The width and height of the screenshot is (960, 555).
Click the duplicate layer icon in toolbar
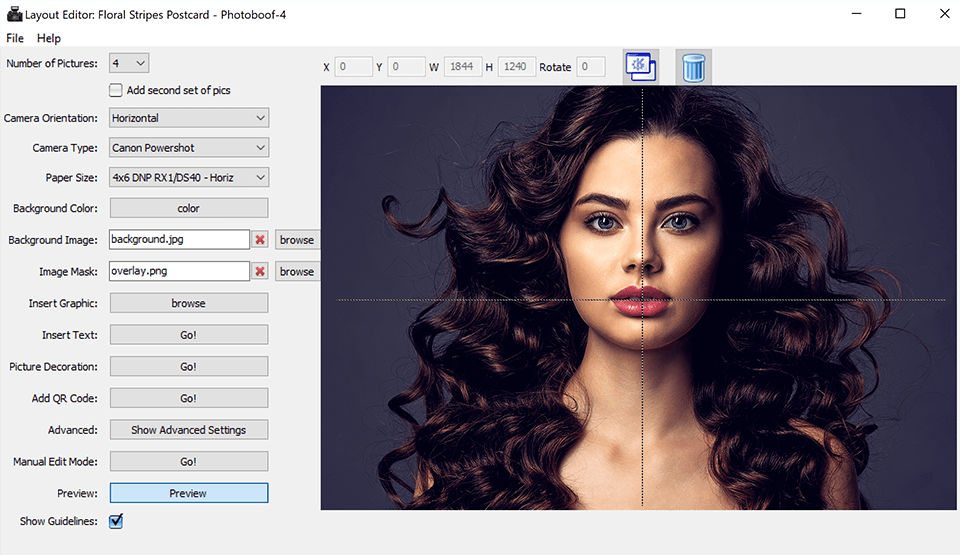[640, 67]
